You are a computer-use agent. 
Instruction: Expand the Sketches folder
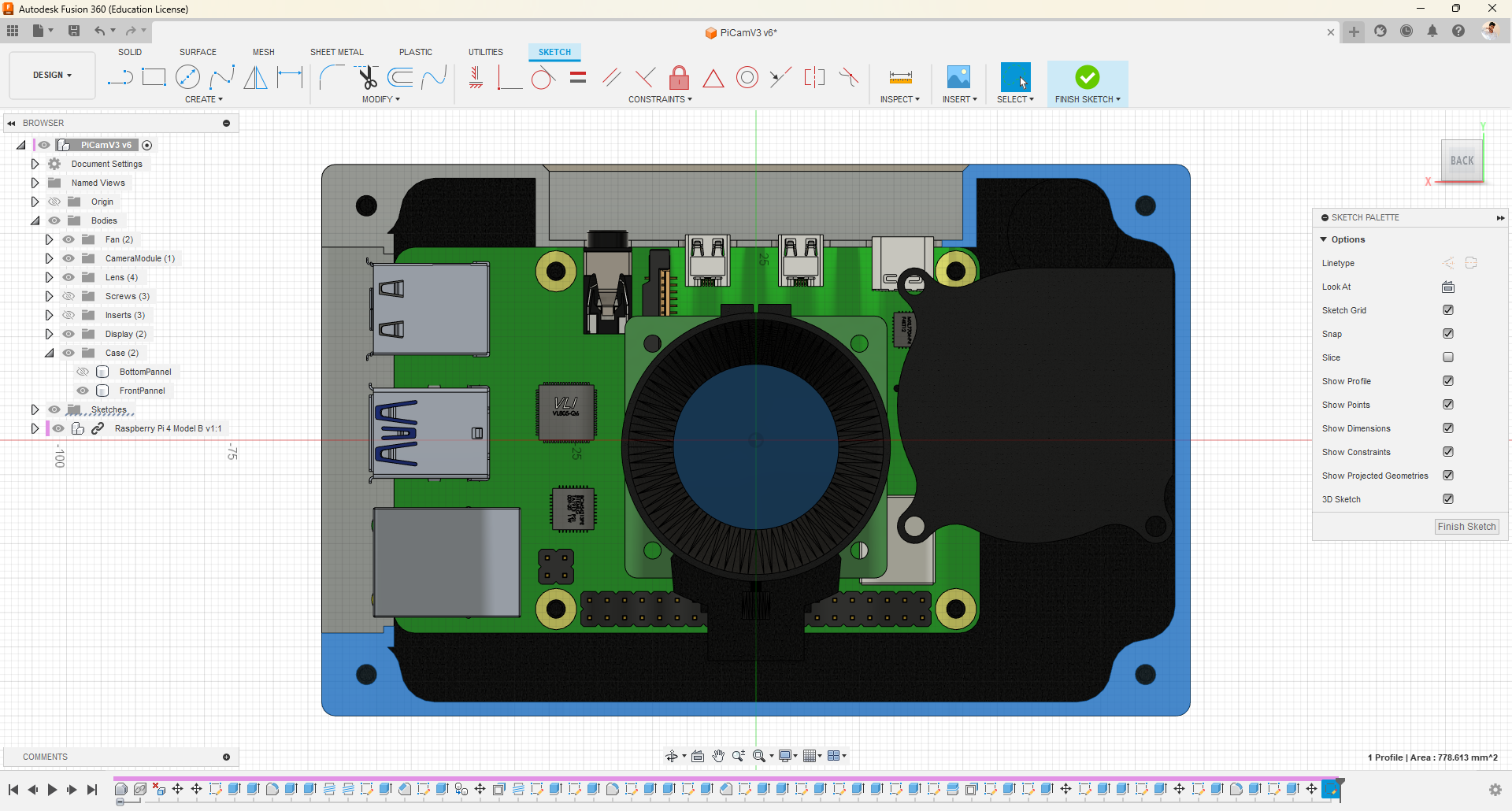click(x=35, y=409)
